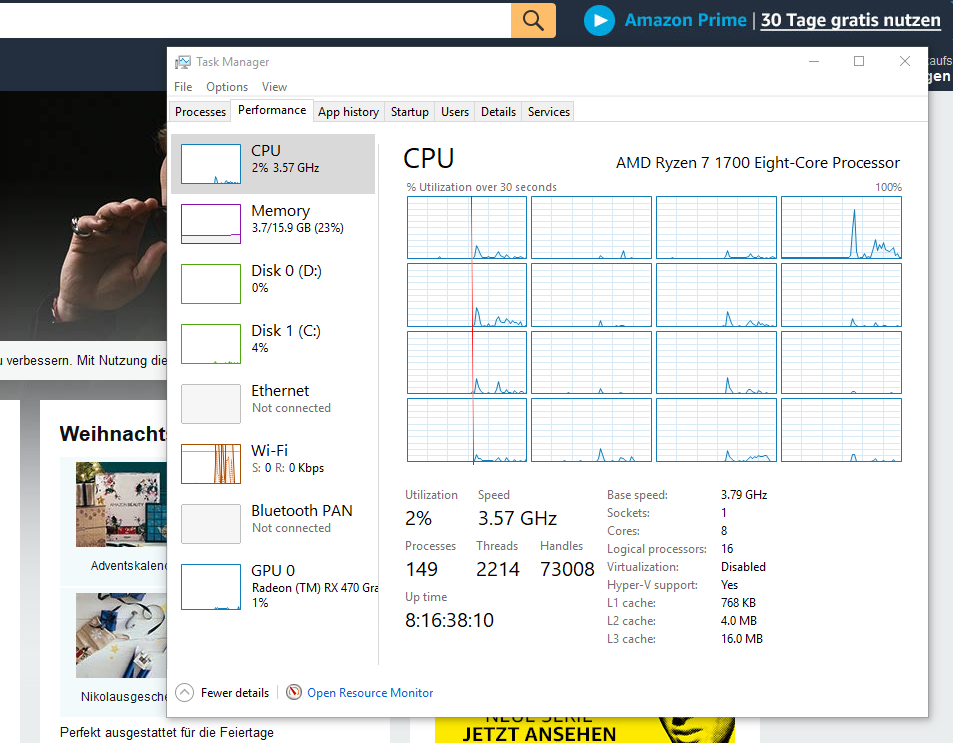Image resolution: width=953 pixels, height=743 pixels.
Task: Select the Bluetooth PAN mini graph
Action: [x=211, y=524]
